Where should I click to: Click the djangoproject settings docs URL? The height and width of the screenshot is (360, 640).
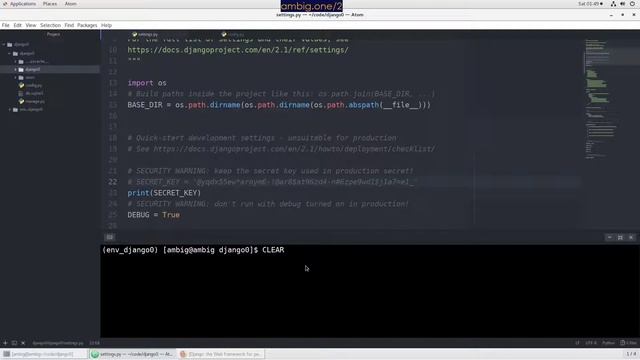(238, 50)
